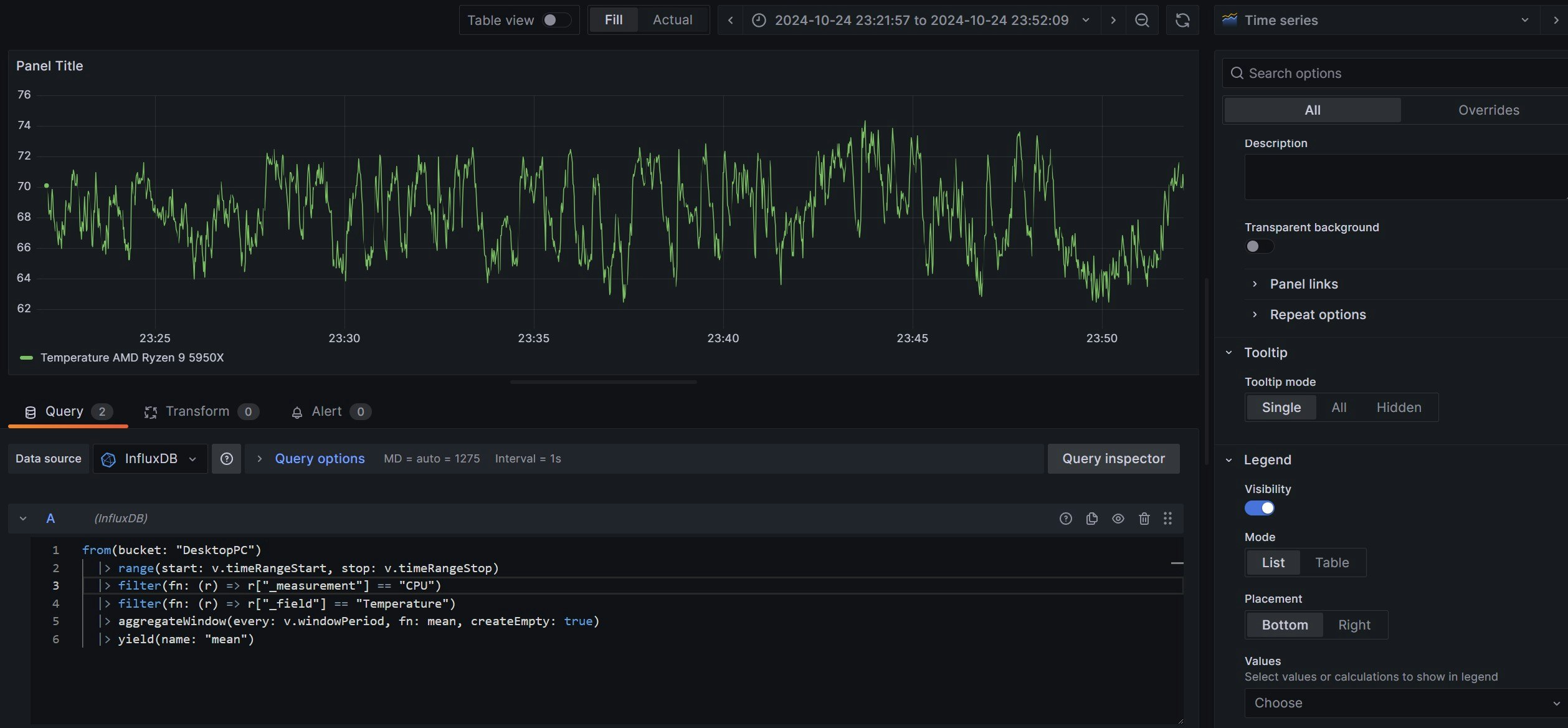Image resolution: width=1568 pixels, height=728 pixels.
Task: Switch to the Overrides tab
Action: (1488, 110)
